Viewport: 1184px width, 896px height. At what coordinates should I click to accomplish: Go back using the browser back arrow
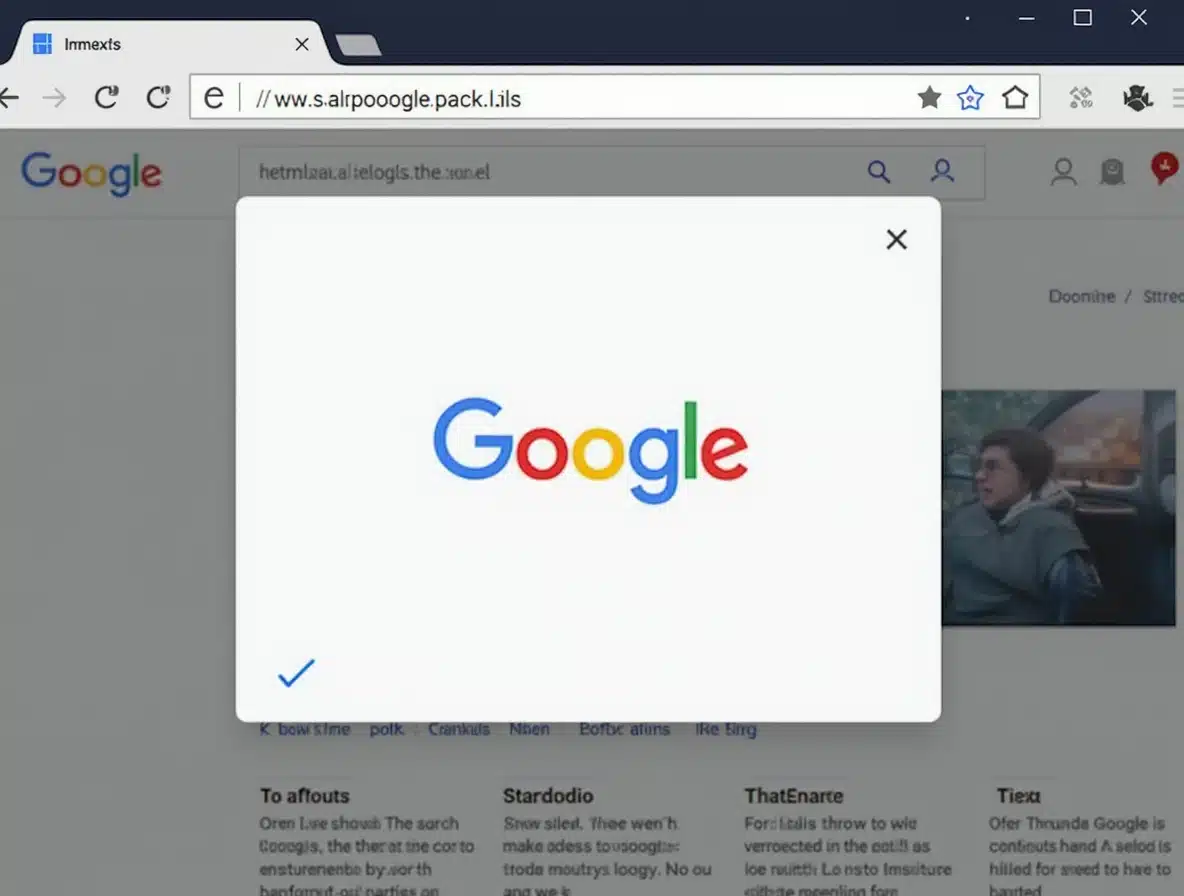9,97
